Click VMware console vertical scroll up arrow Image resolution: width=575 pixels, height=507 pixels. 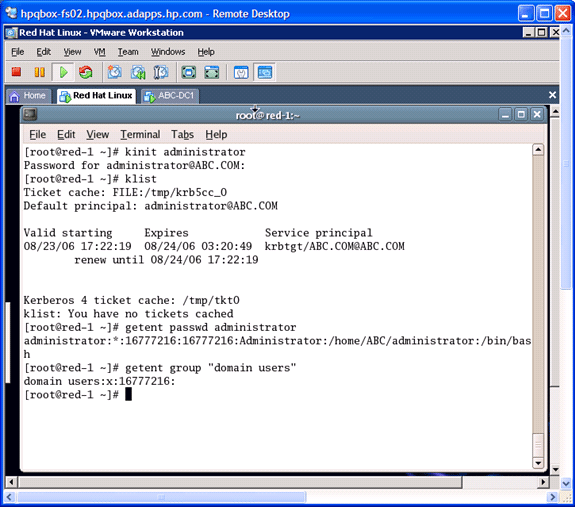pyautogui.click(x=555, y=111)
